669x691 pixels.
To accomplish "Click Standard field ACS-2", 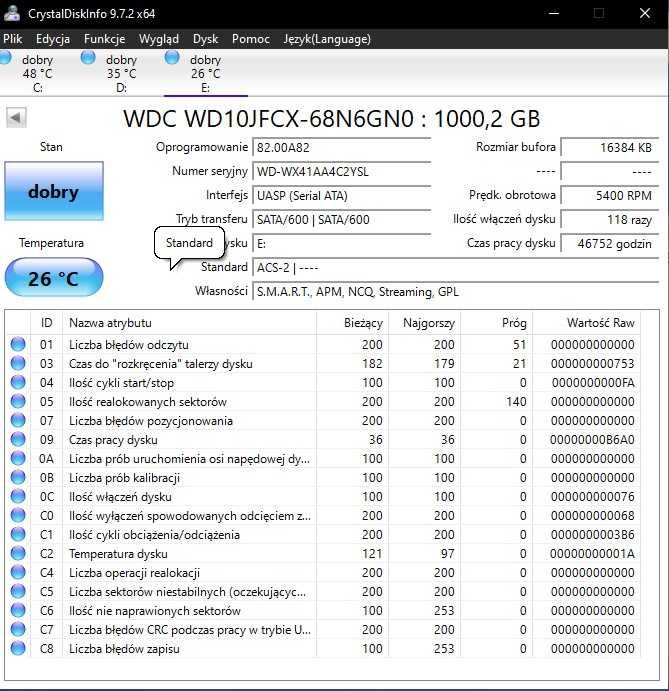I will (456, 267).
